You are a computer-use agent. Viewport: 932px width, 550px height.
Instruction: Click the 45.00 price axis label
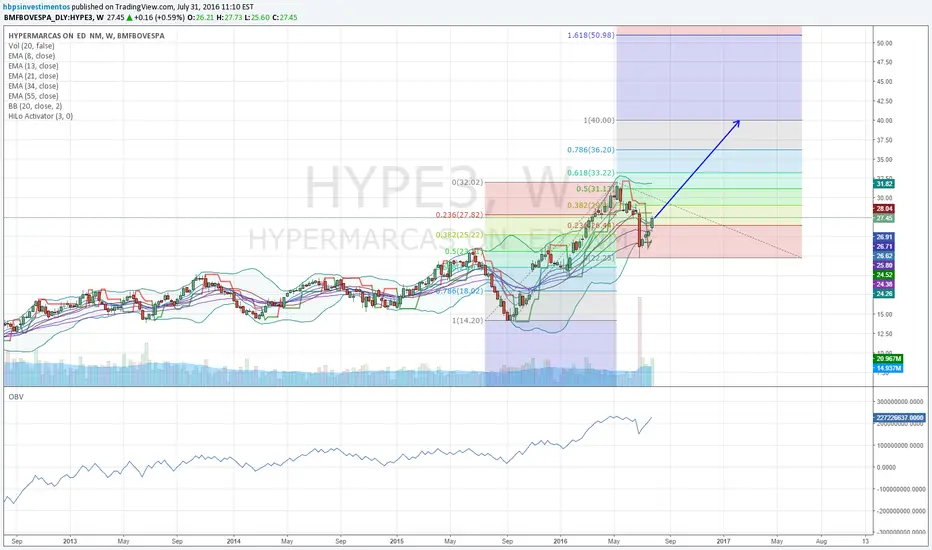pyautogui.click(x=884, y=82)
